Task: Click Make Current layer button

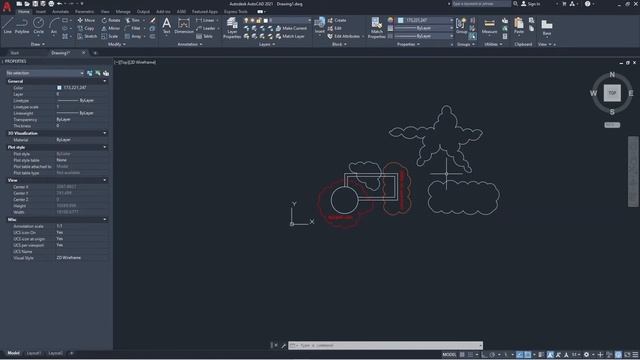Action: (x=291, y=28)
